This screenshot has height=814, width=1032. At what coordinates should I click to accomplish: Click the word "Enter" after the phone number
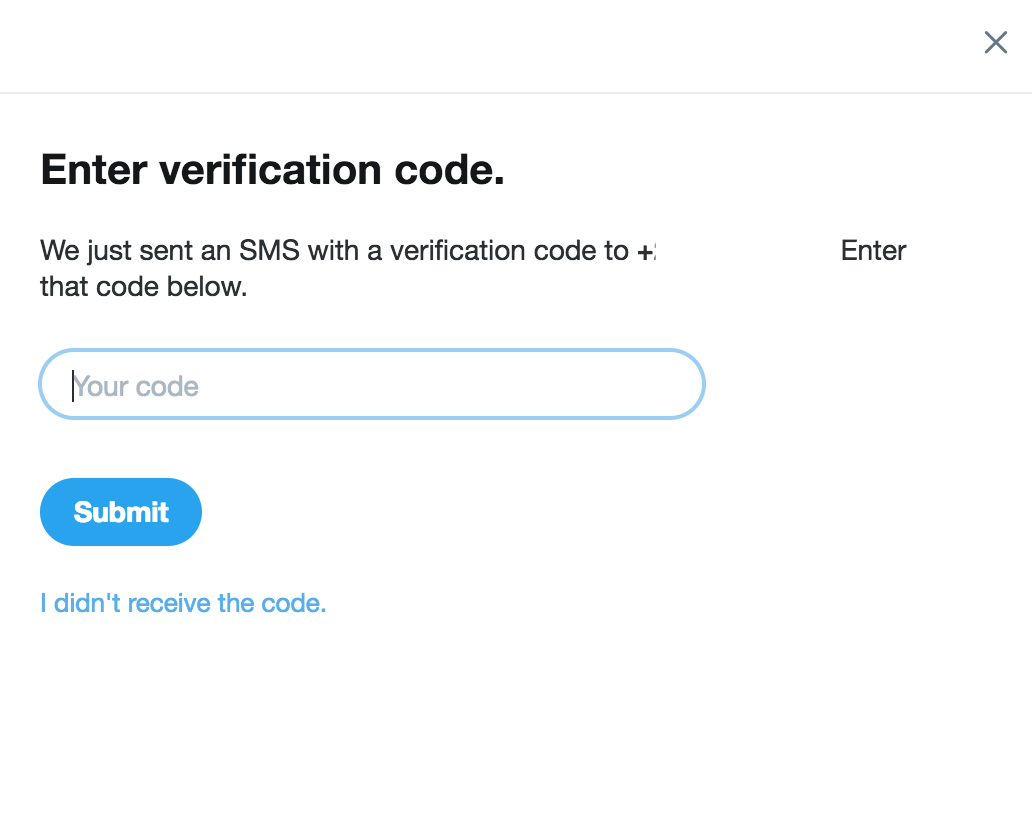pyautogui.click(x=873, y=250)
